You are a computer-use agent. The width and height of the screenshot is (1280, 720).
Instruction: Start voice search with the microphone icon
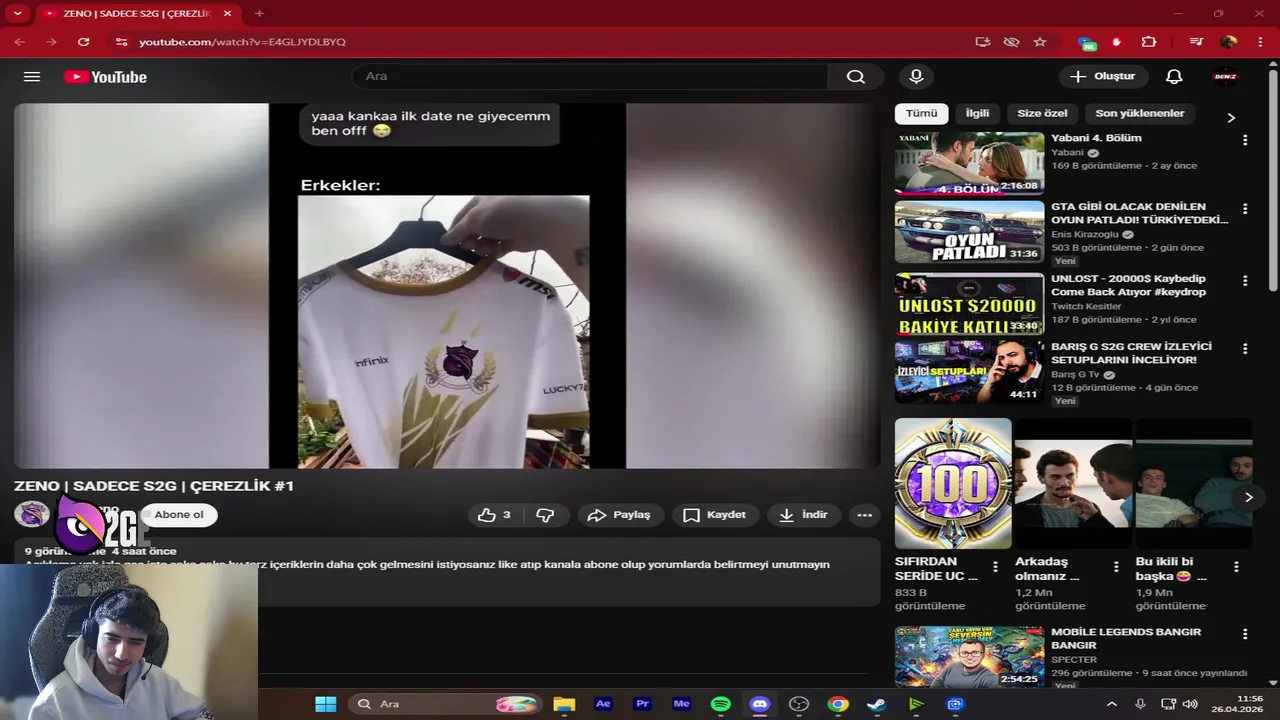click(916, 77)
